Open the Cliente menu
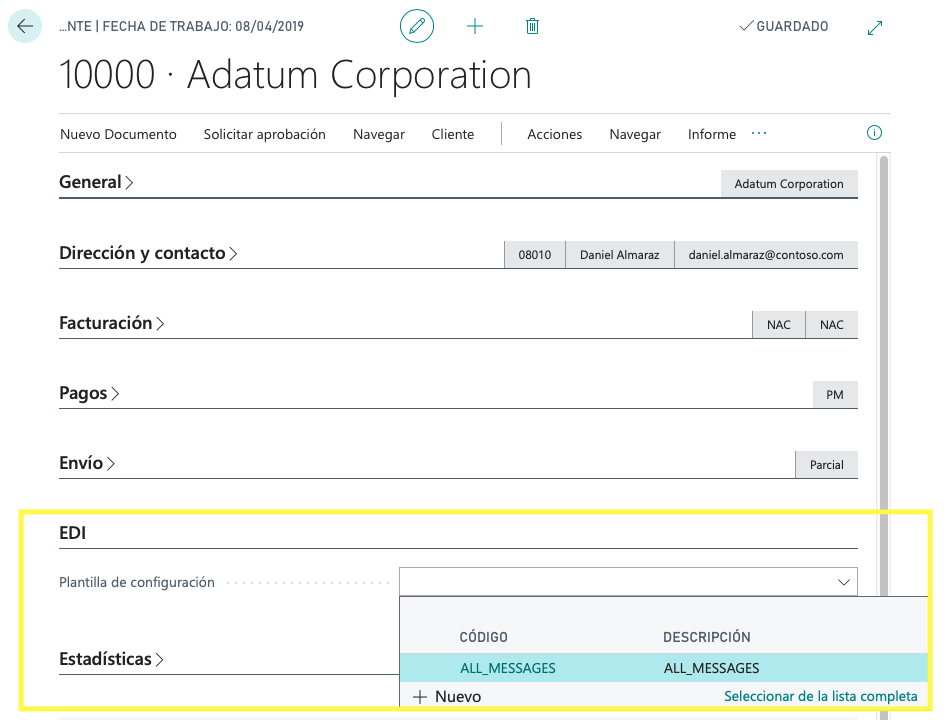947x720 pixels. pyautogui.click(x=452, y=134)
